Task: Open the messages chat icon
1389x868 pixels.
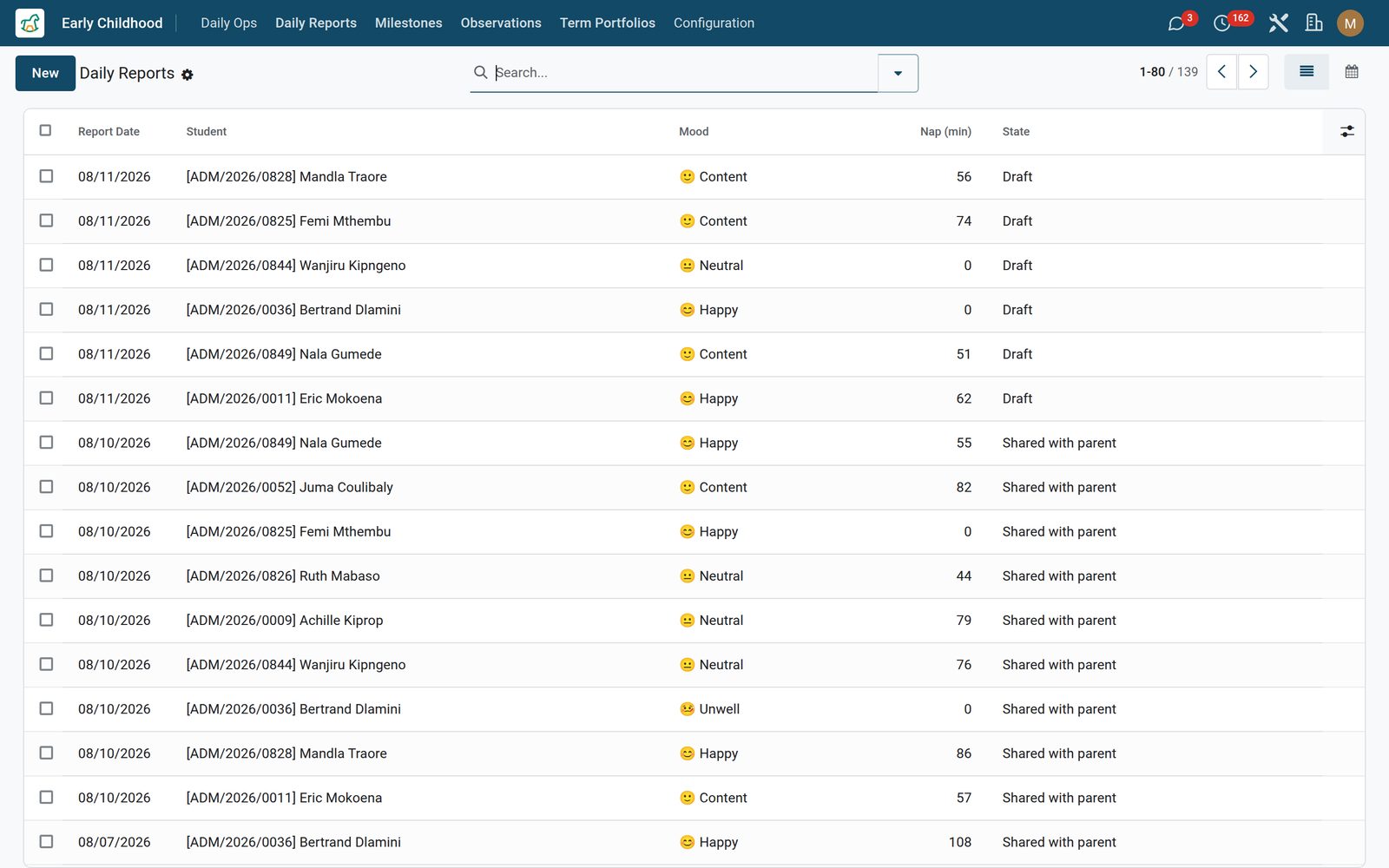Action: (1176, 23)
